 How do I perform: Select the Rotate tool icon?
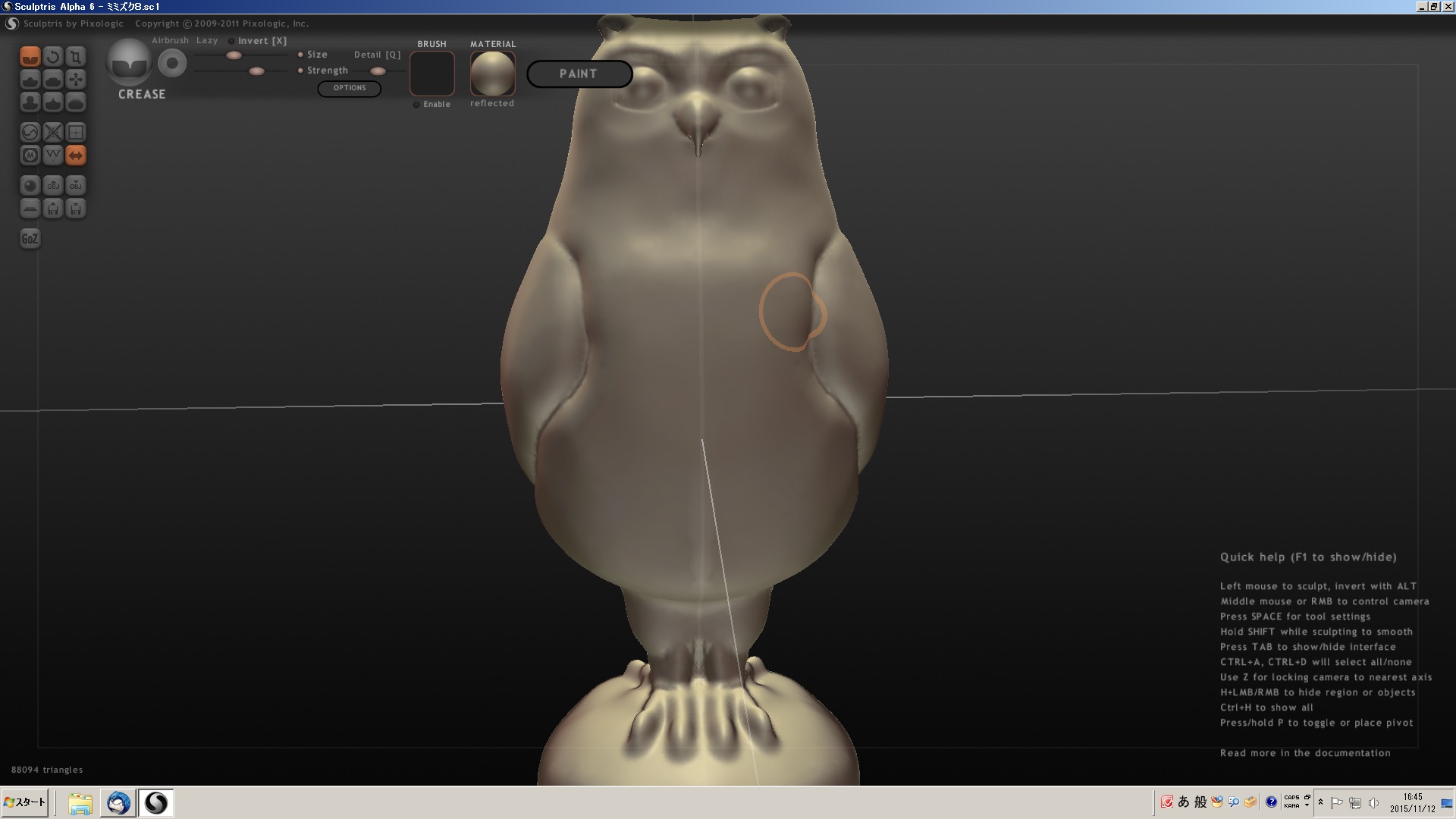(x=52, y=57)
